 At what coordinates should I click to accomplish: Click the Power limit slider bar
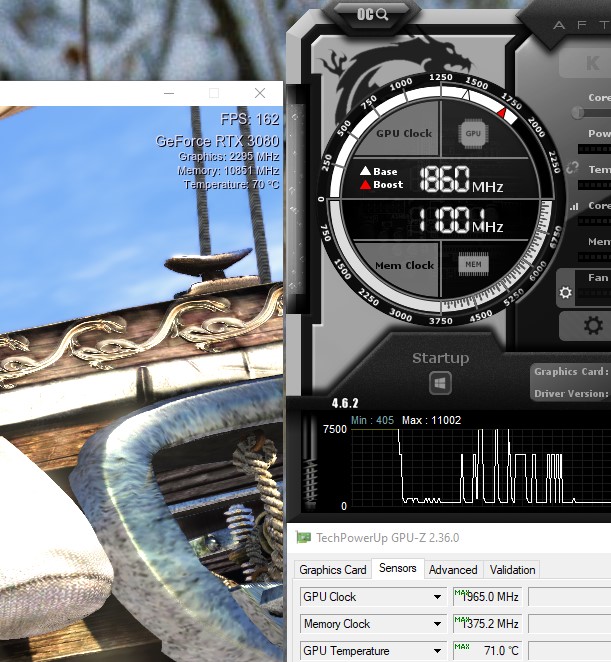click(x=594, y=149)
